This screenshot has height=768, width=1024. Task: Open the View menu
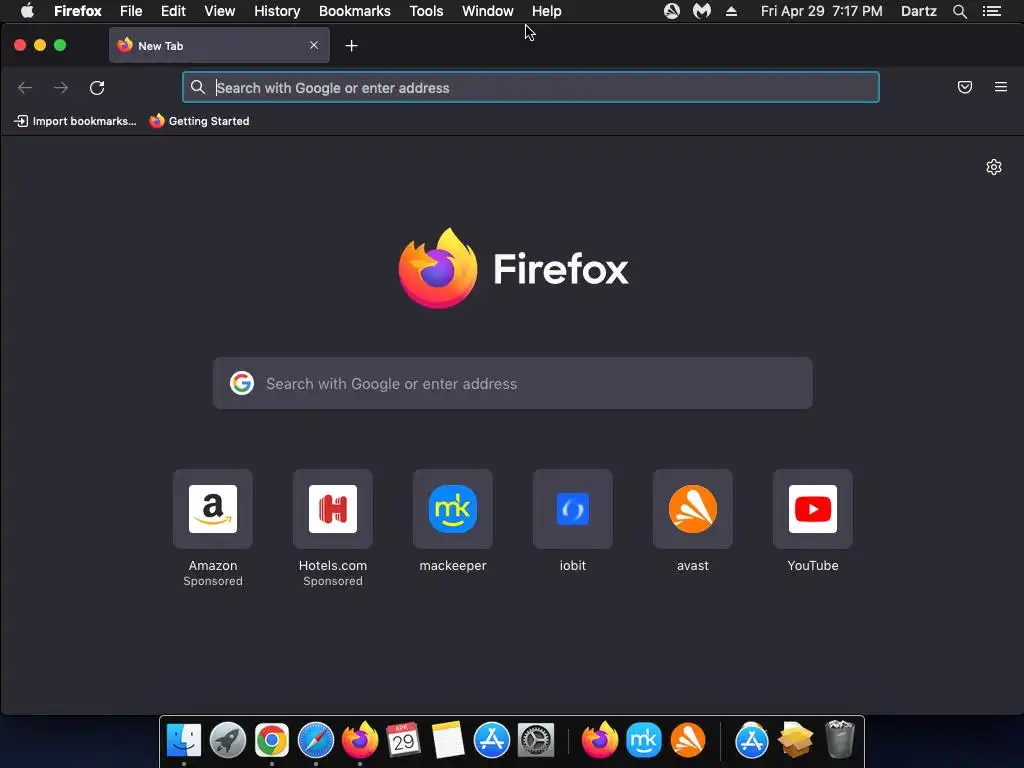[219, 11]
